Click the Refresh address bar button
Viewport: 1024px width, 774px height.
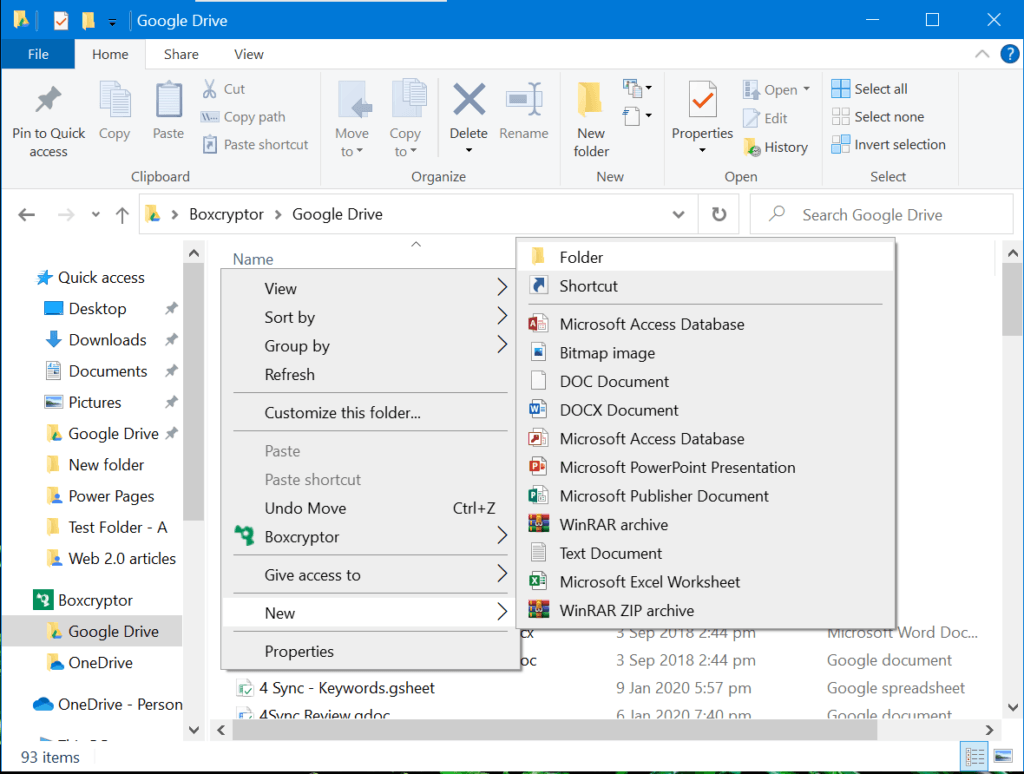click(x=719, y=214)
